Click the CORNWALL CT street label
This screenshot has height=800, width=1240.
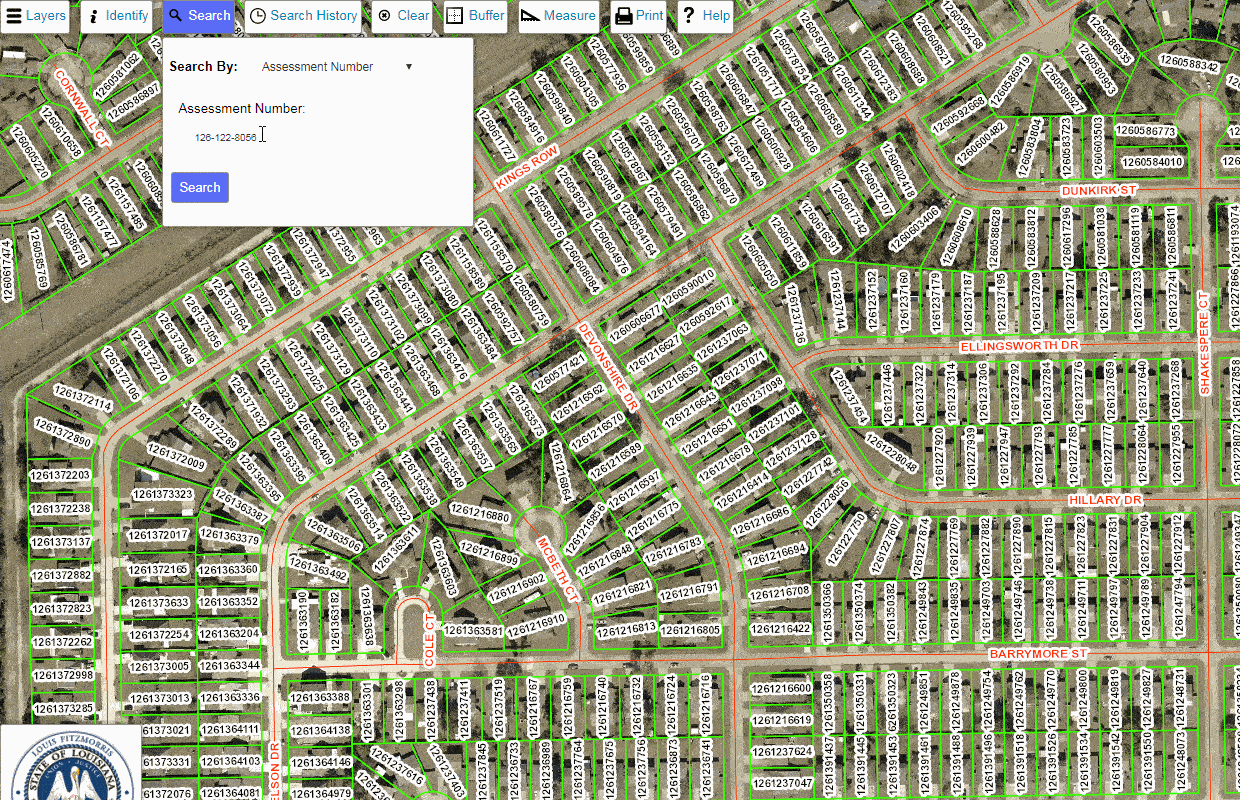[82, 109]
